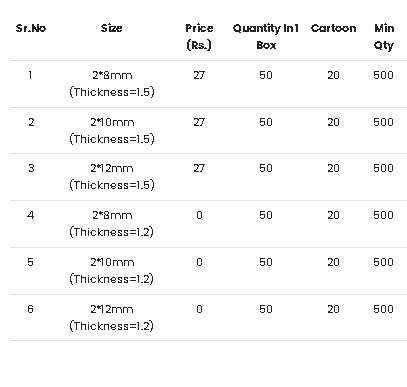
Task: Select row 2 size 2*10mm Thickness=1.5
Action: 112,131
